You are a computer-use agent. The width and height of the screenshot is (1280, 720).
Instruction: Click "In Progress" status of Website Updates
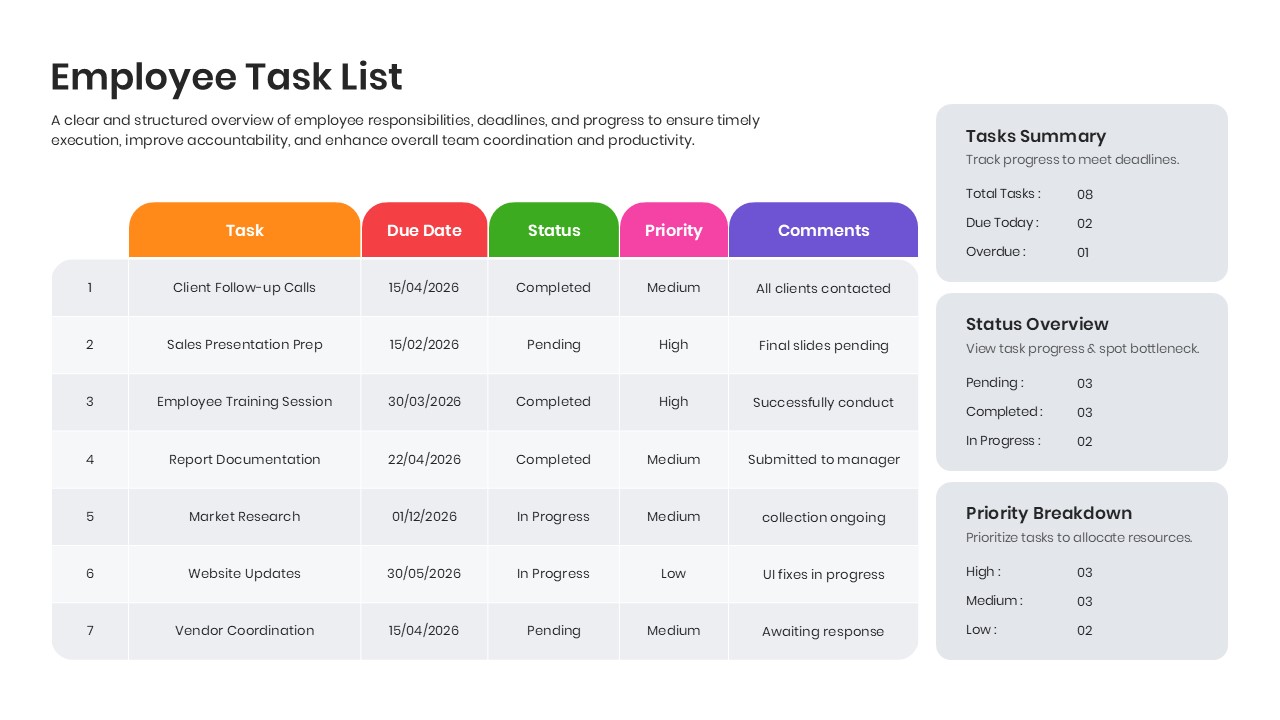[x=553, y=574]
